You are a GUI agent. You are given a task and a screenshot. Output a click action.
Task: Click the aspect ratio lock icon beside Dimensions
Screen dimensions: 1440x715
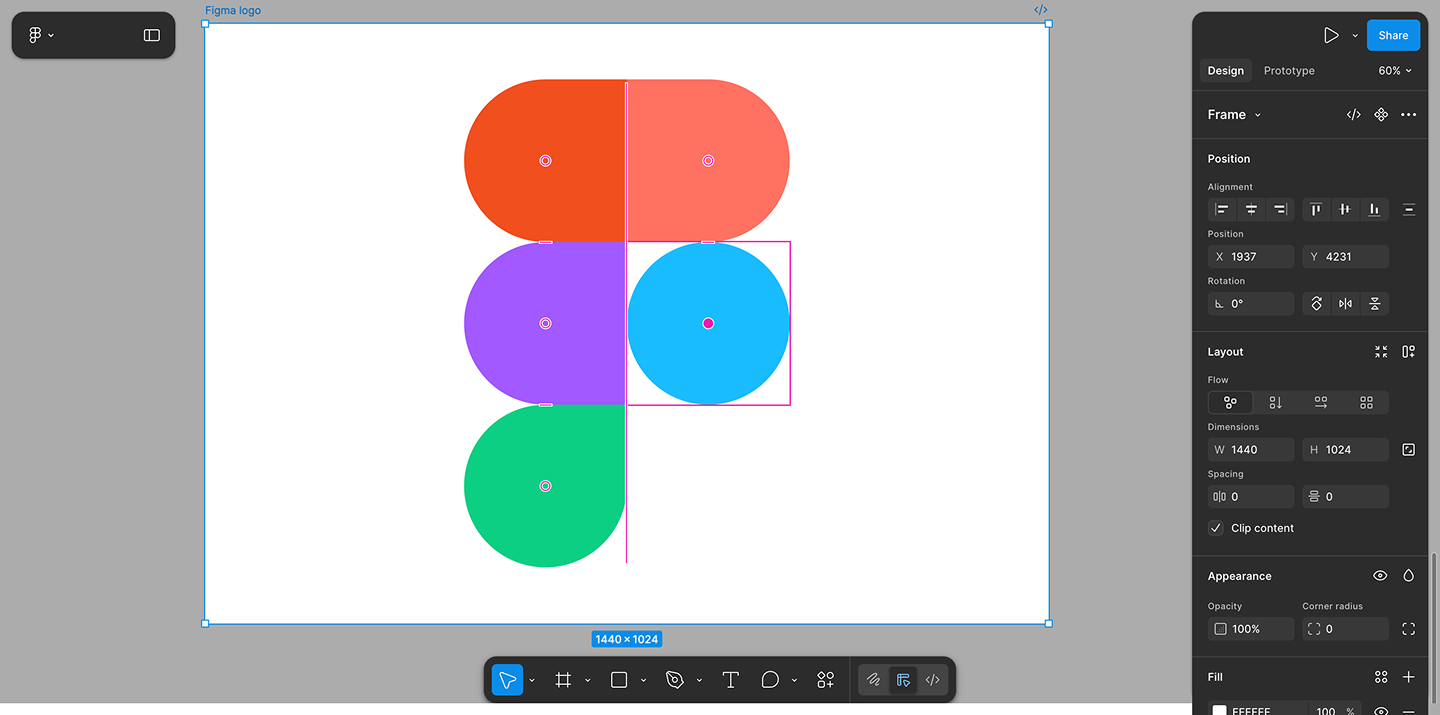coord(1409,450)
